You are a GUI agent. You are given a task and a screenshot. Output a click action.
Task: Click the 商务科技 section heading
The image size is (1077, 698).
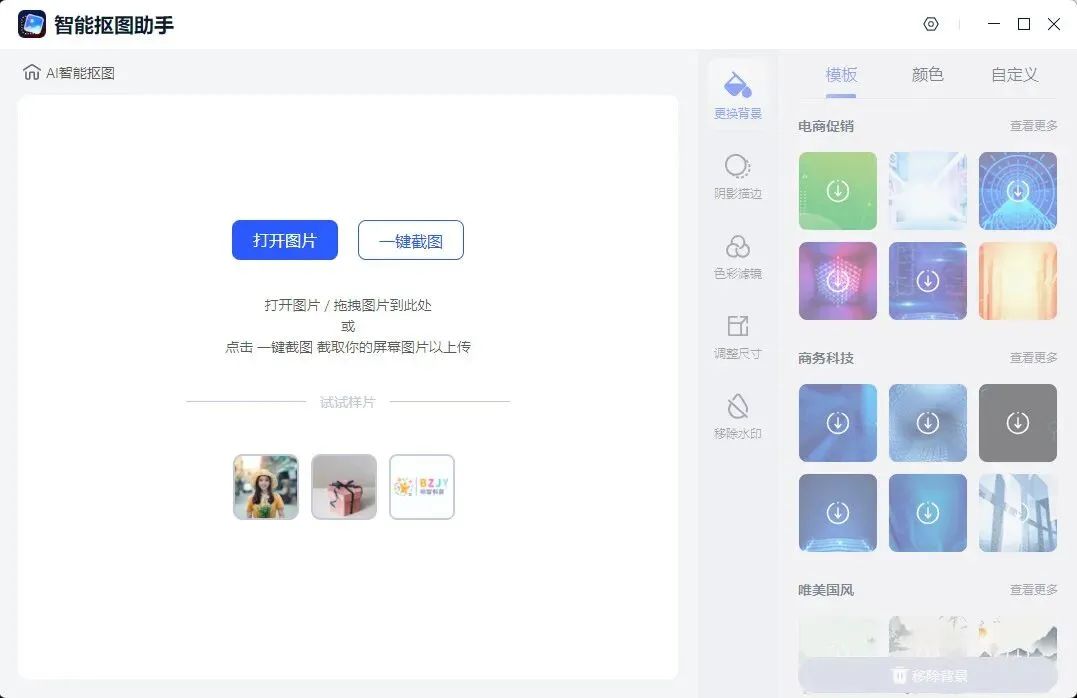pyautogui.click(x=826, y=358)
